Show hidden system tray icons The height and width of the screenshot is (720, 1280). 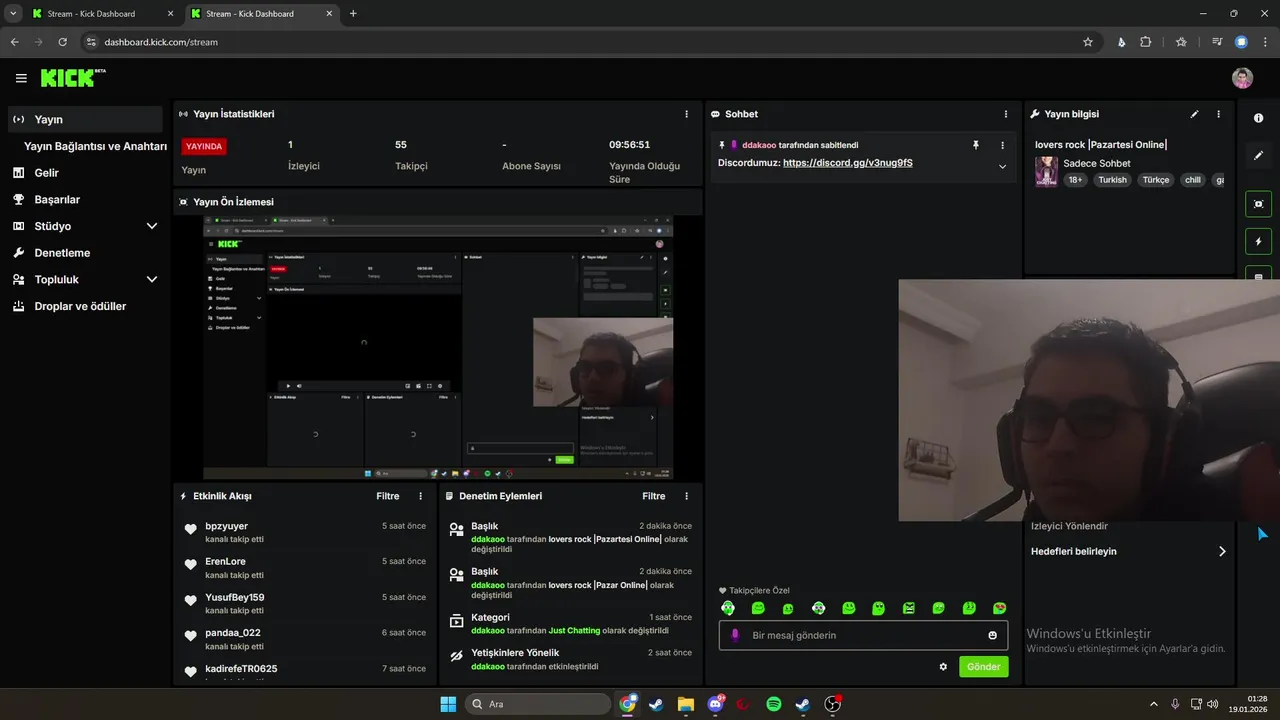click(1153, 704)
